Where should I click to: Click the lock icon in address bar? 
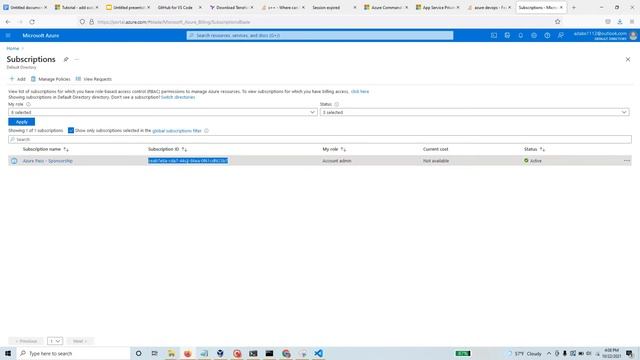click(91, 22)
